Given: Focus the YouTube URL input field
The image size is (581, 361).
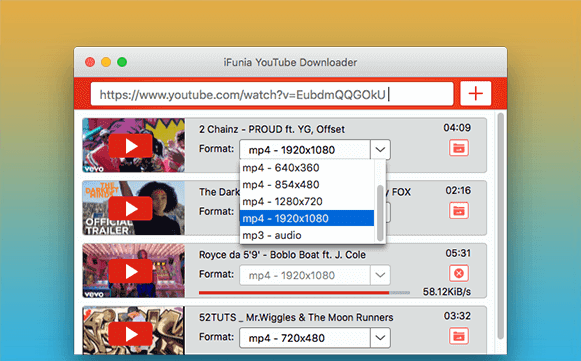Looking at the screenshot, I should tap(272, 94).
